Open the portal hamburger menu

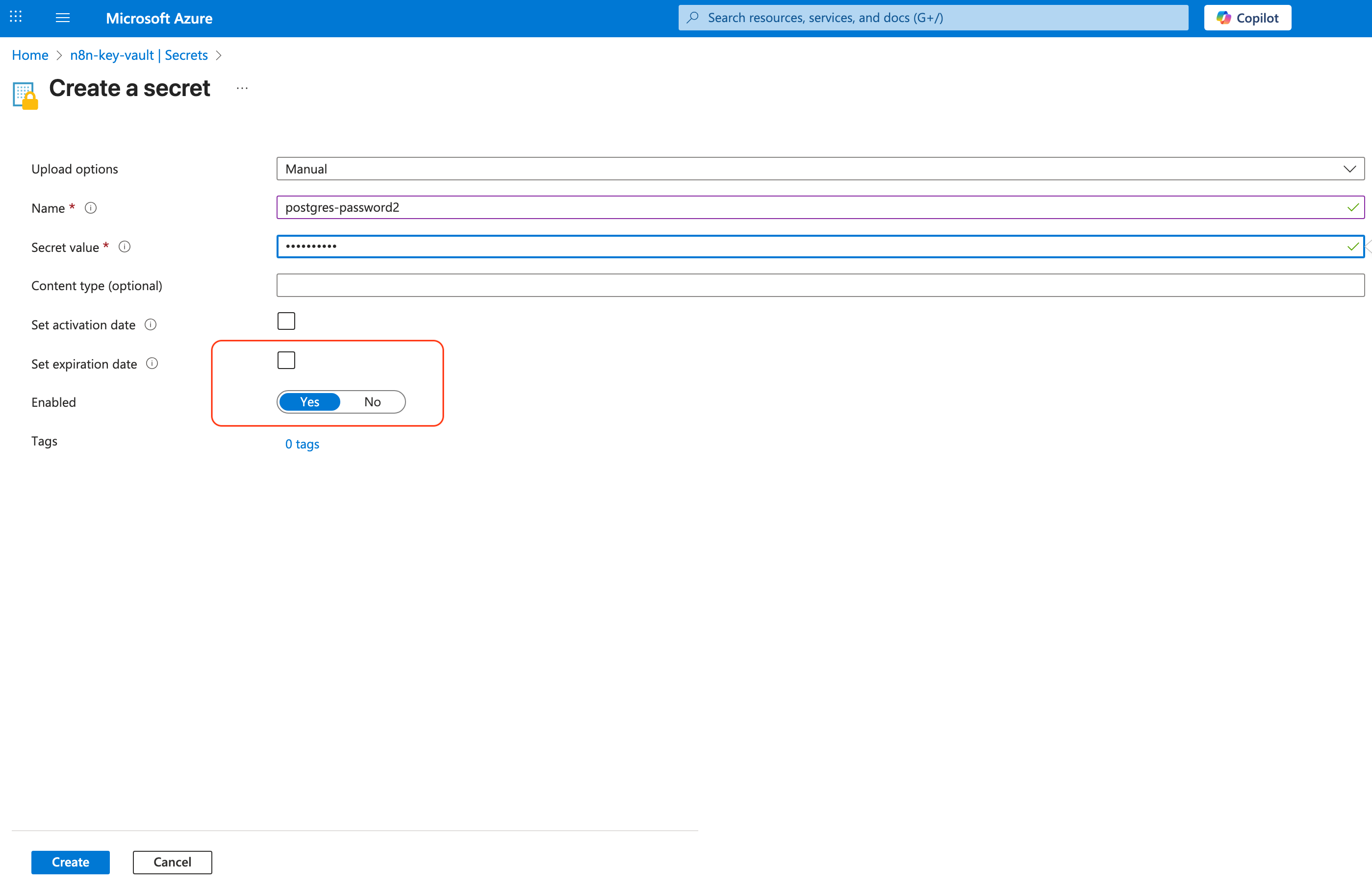[62, 18]
